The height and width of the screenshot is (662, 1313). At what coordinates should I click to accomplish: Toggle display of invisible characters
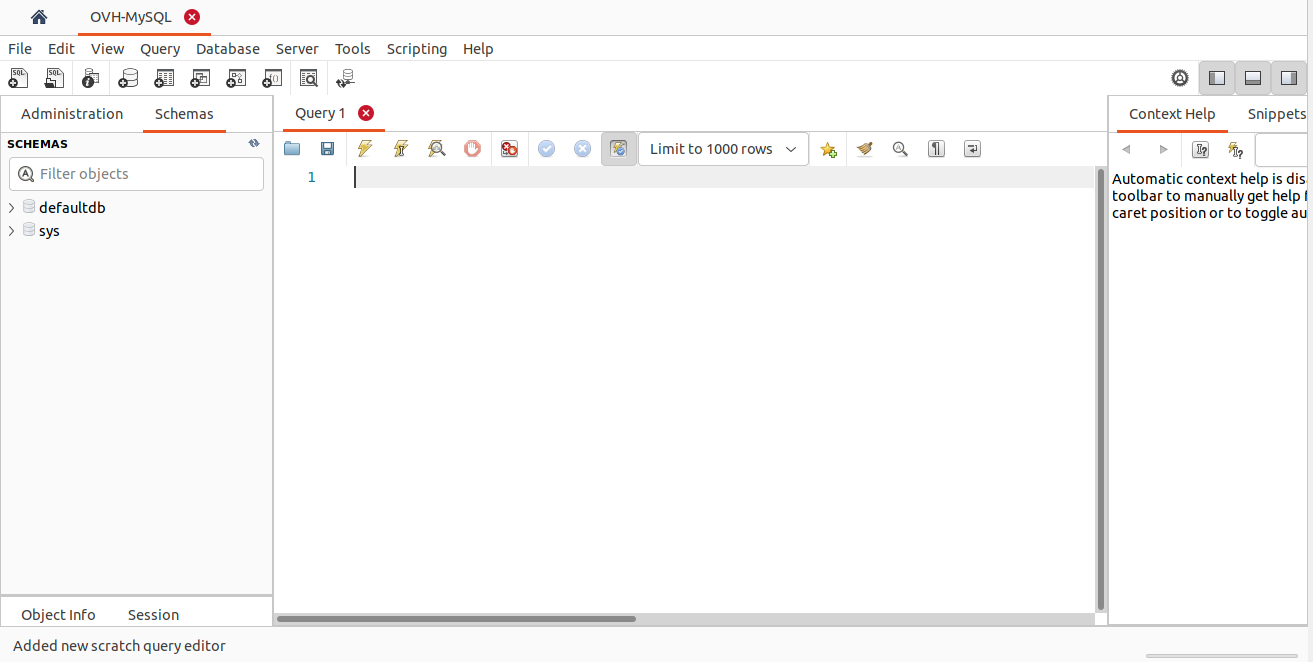click(936, 148)
